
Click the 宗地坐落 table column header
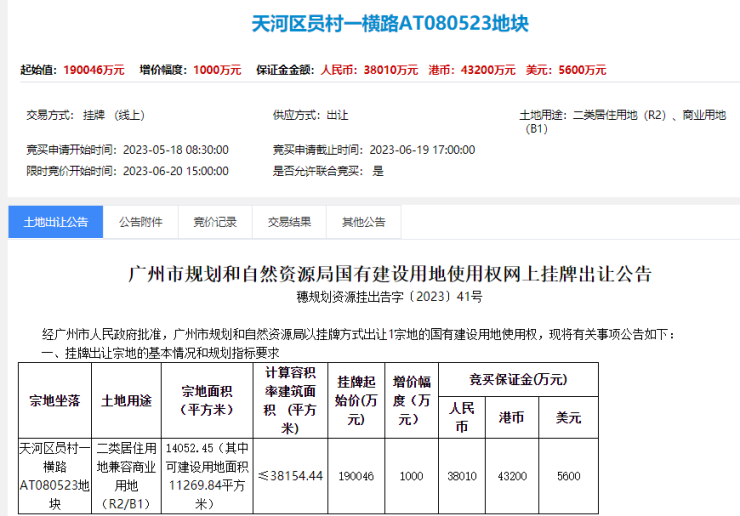coord(55,400)
